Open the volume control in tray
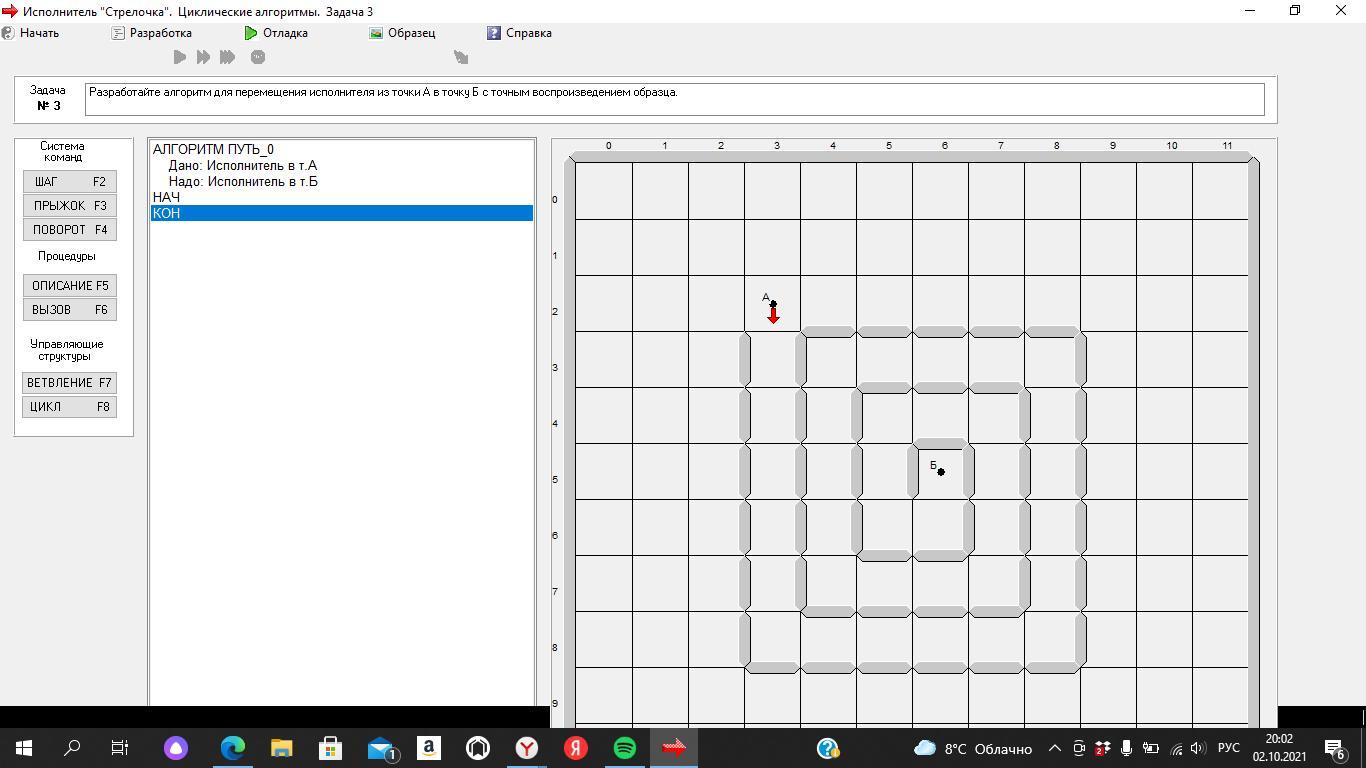 [x=1198, y=748]
